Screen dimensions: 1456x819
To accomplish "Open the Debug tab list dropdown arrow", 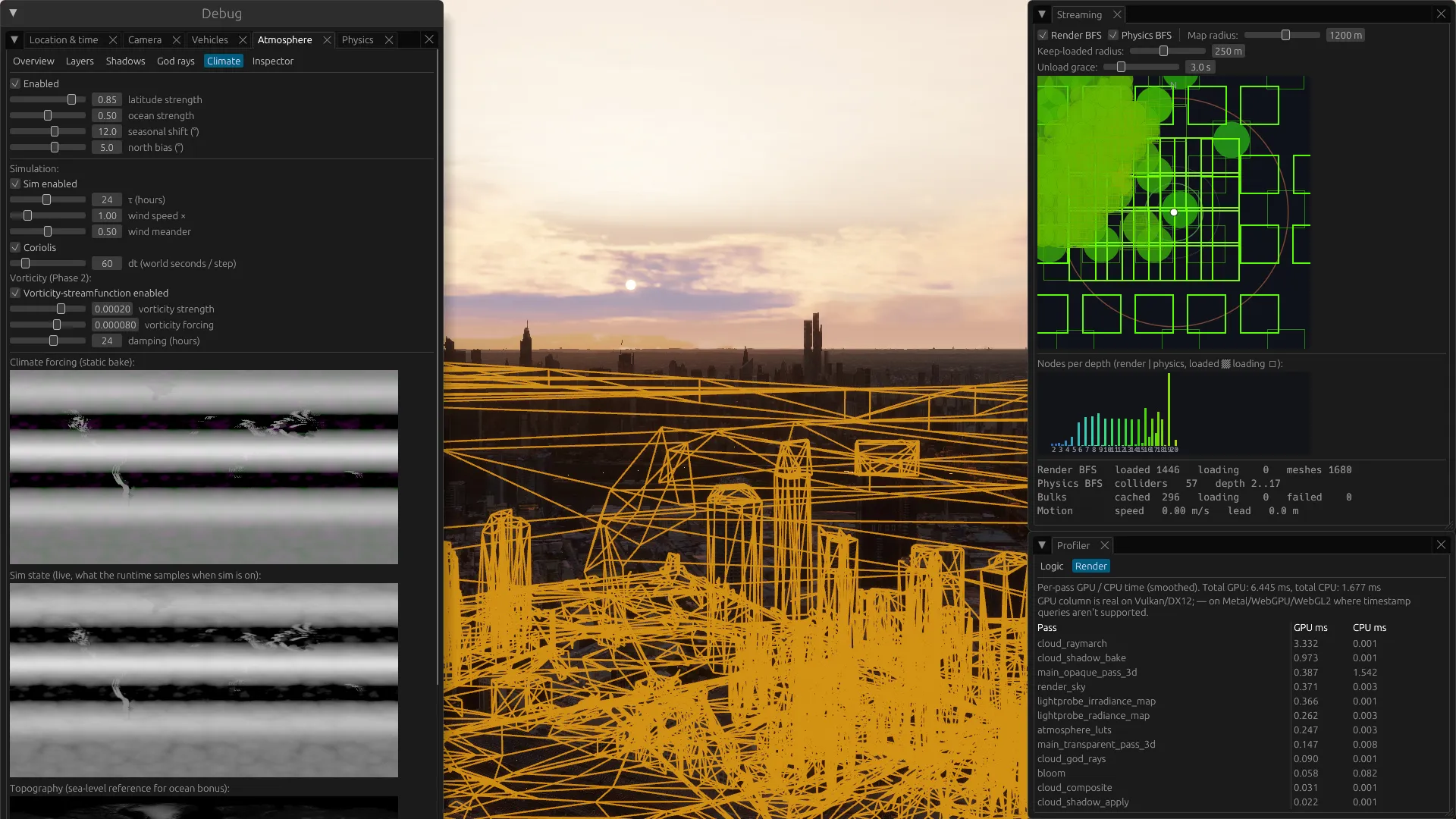I will point(14,39).
